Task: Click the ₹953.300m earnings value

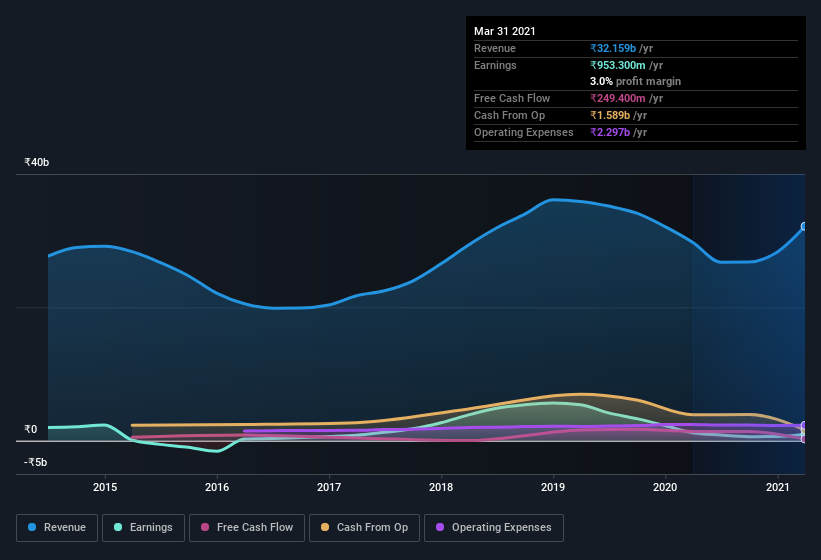Action: [618, 65]
